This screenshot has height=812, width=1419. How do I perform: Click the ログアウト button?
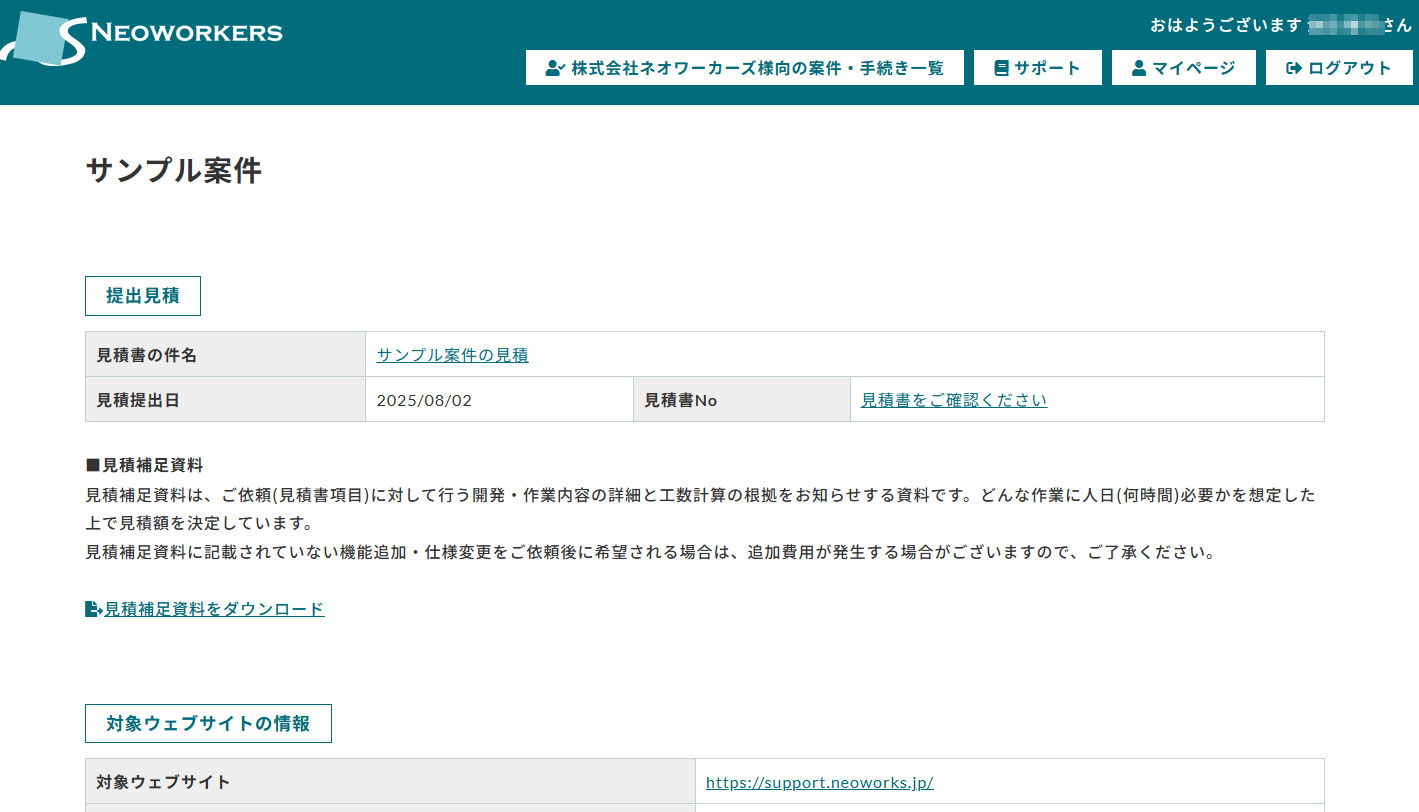pyautogui.click(x=1339, y=68)
